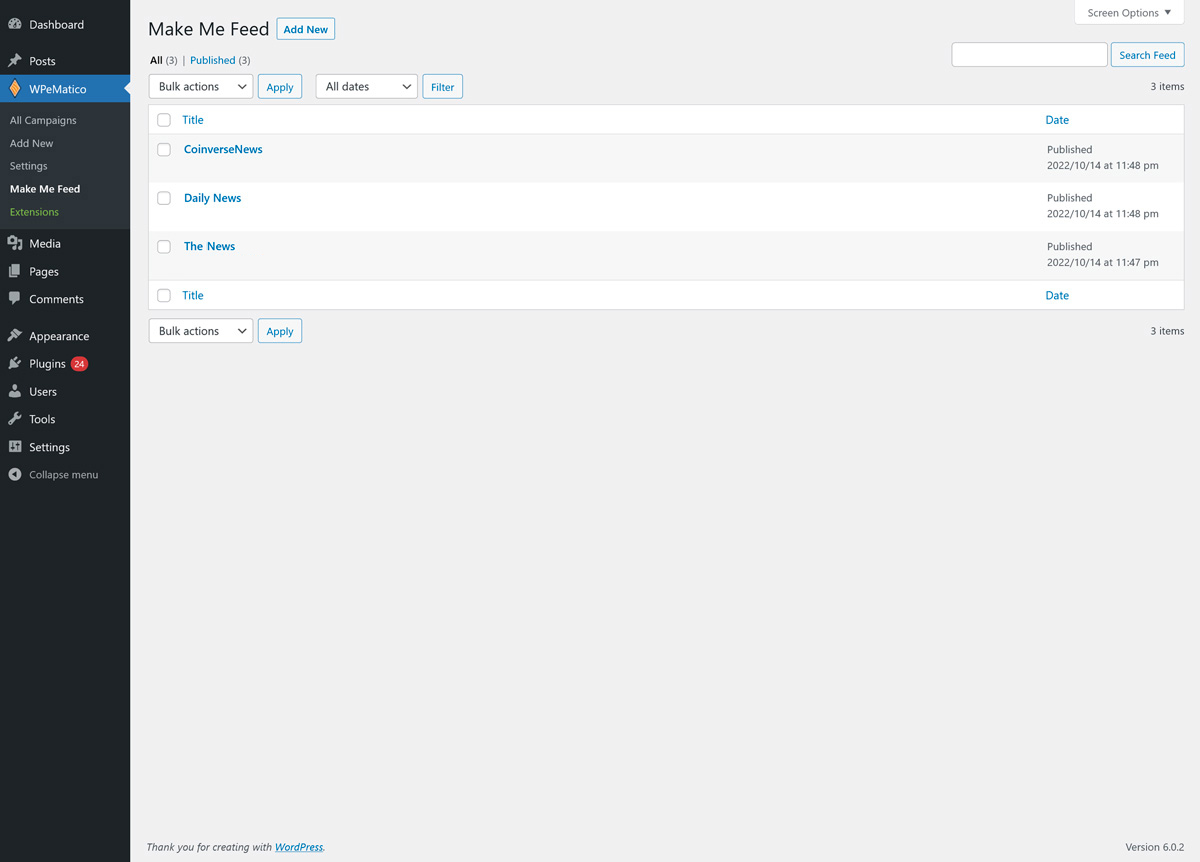1200x862 pixels.
Task: Follow the WordPress link in footer
Action: [x=299, y=847]
